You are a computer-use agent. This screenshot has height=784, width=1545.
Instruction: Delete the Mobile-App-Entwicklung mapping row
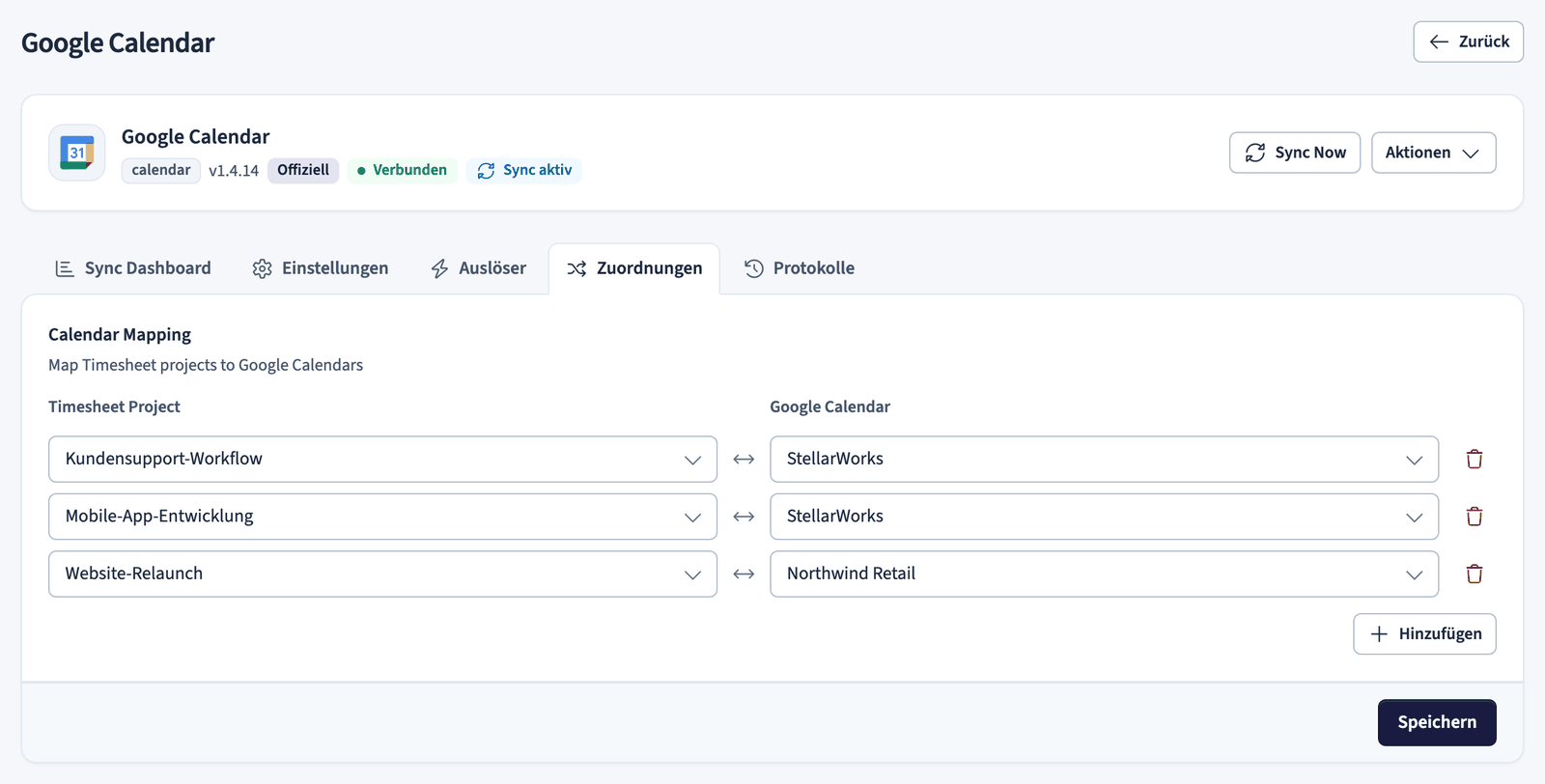click(x=1475, y=517)
